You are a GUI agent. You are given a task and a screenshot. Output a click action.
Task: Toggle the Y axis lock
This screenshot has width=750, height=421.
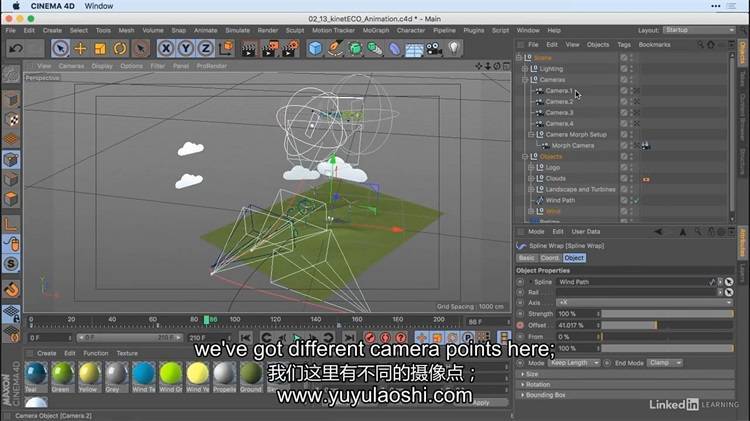[186, 48]
